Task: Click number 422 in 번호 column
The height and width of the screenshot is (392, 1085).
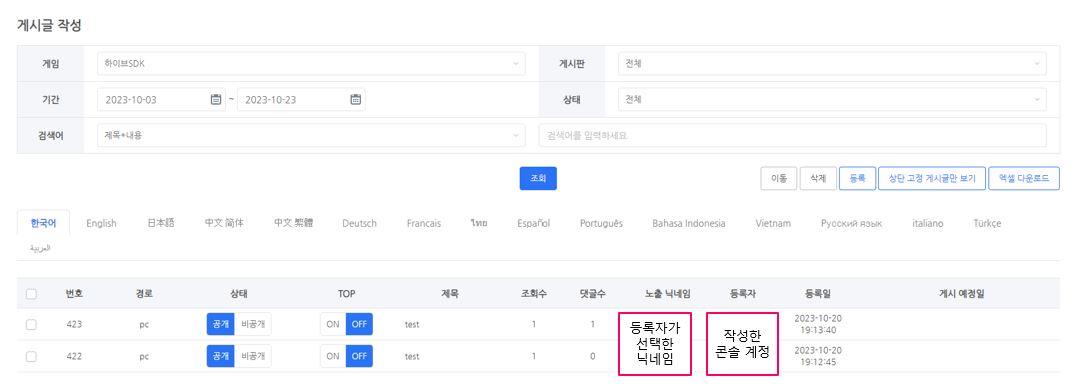Action: [x=74, y=356]
